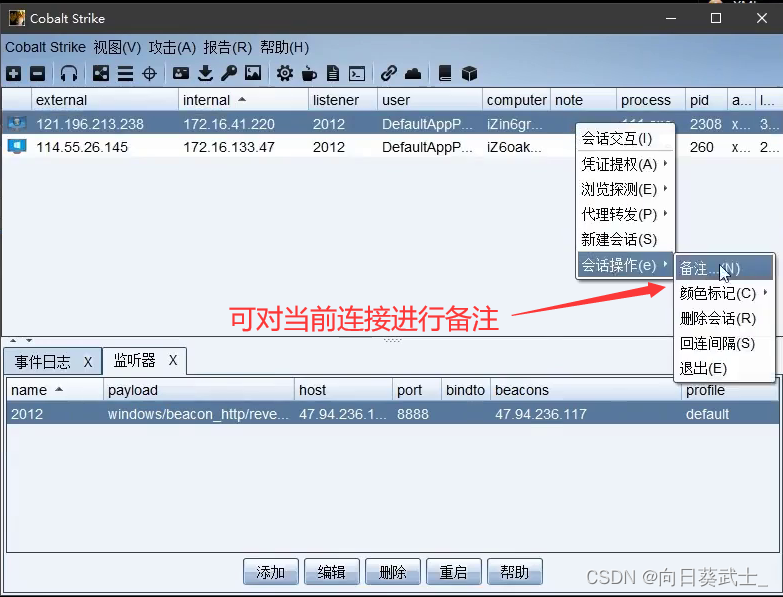Expand the 浏览探测(E) submenu
Screen dimensions: 783x597
[625, 189]
